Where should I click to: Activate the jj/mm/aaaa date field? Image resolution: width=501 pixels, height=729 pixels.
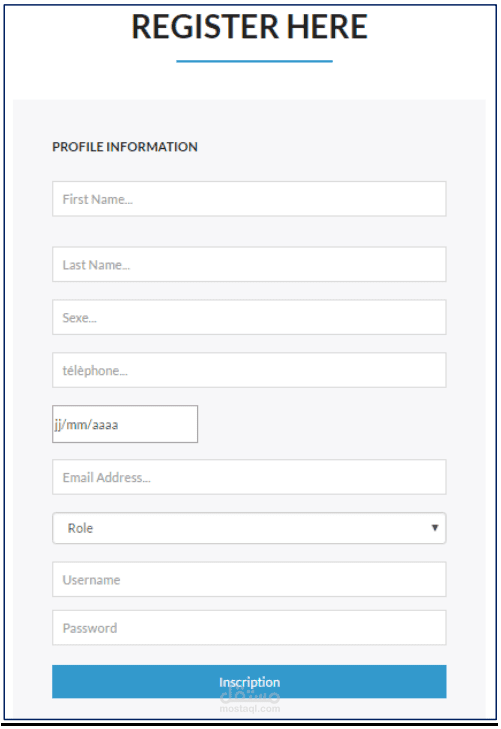click(x=125, y=424)
